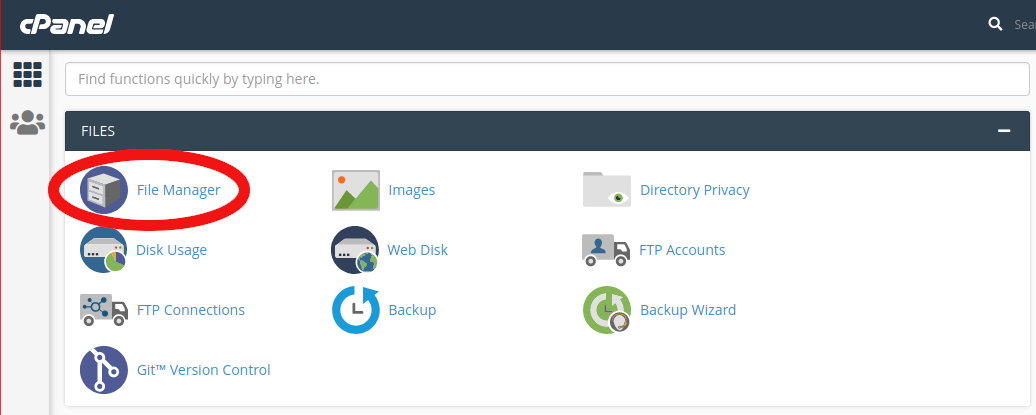This screenshot has height=415, width=1036.
Task: Focus the 'Find functions quickly' search field
Action: click(547, 79)
